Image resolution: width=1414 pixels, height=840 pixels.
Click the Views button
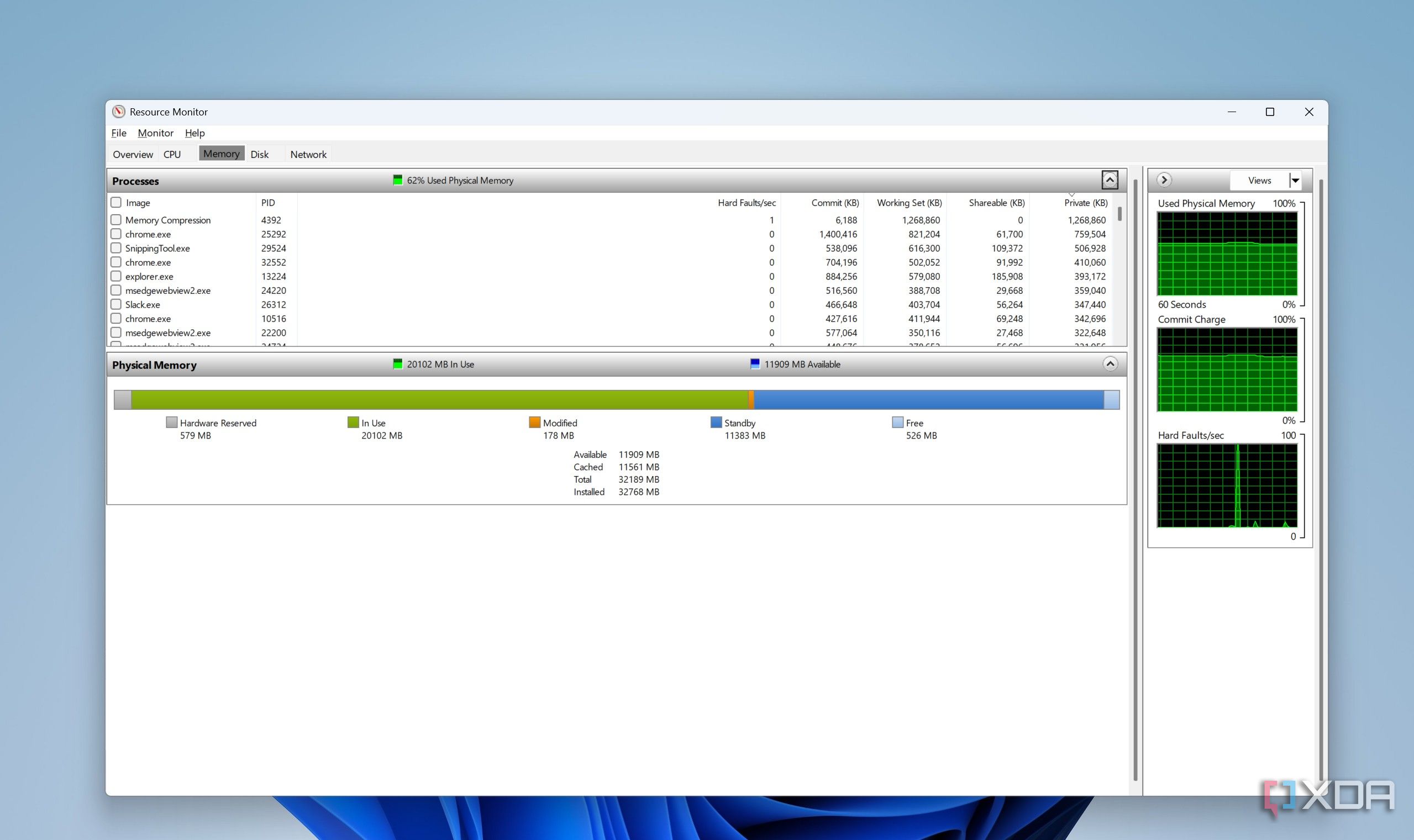click(x=1260, y=181)
